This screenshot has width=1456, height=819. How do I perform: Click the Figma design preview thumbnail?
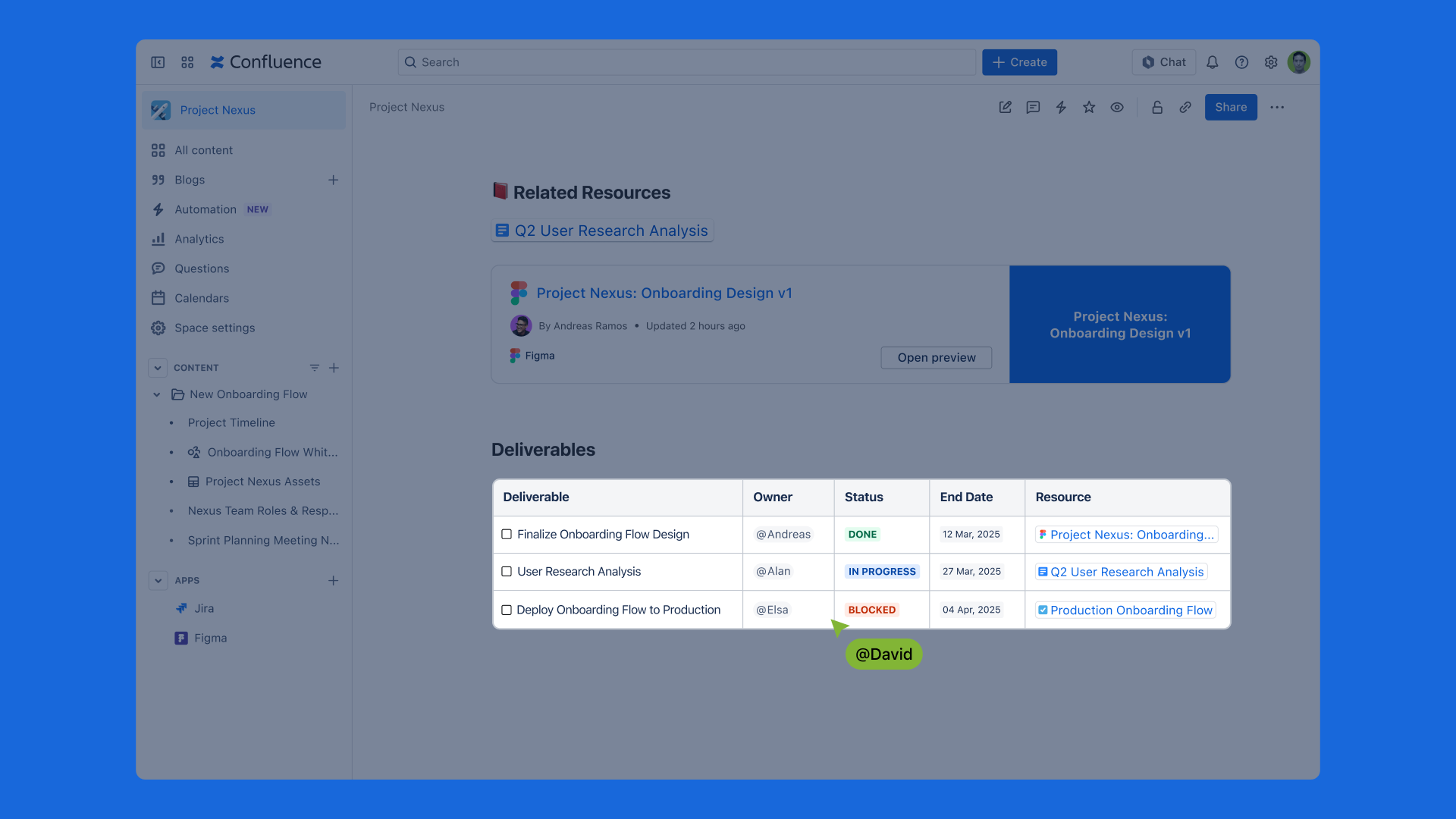[x=1119, y=325]
